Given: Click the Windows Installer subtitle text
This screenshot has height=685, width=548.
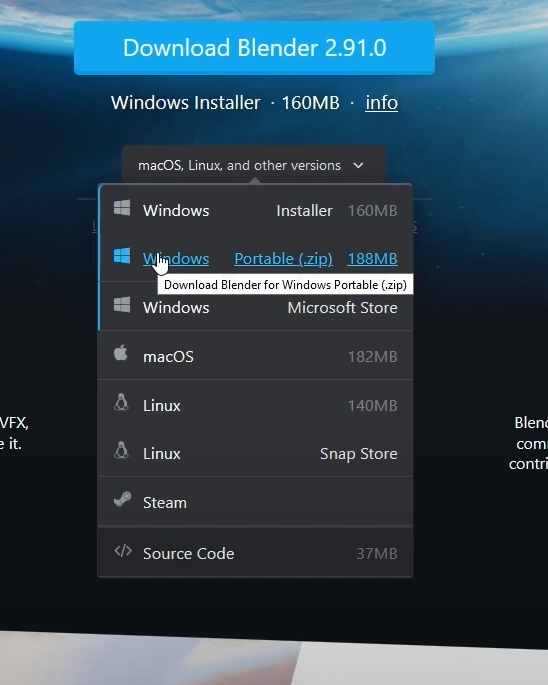Looking at the screenshot, I should (x=185, y=103).
